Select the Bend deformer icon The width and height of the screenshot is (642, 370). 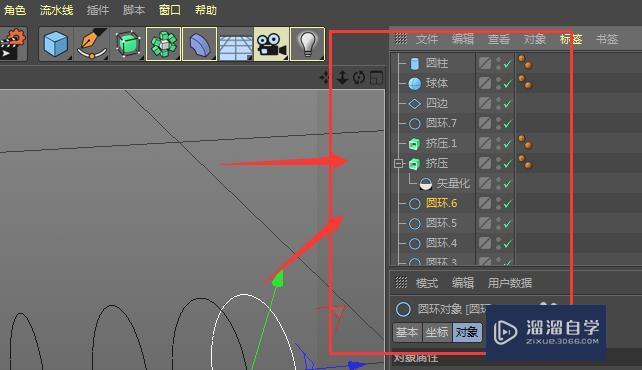pos(199,44)
